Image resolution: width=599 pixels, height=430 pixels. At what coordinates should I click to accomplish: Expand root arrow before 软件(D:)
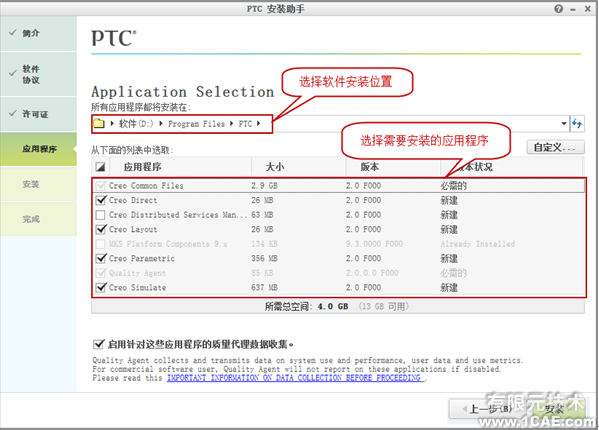click(112, 123)
